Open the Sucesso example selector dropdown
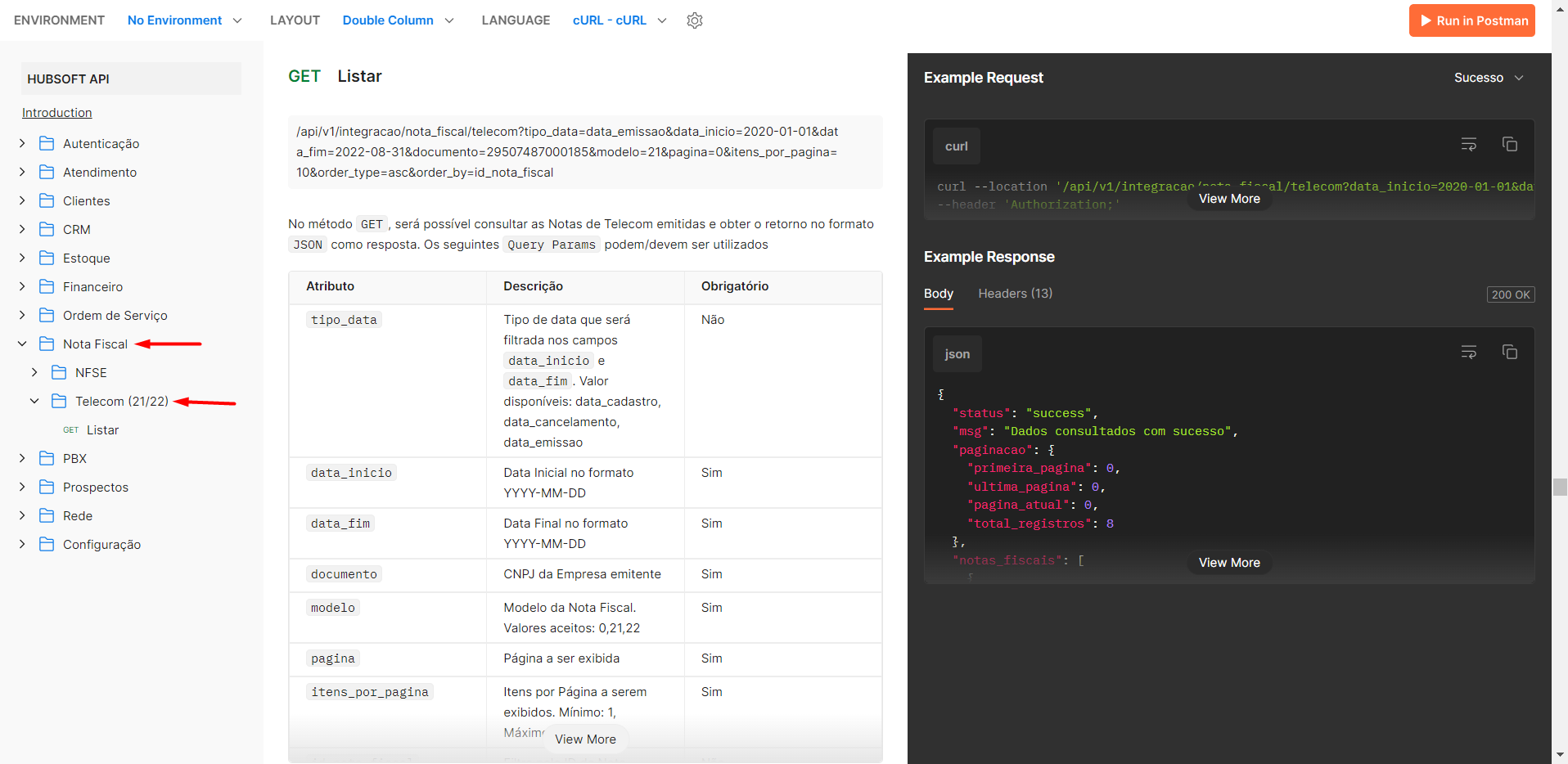1568x764 pixels. [1489, 78]
